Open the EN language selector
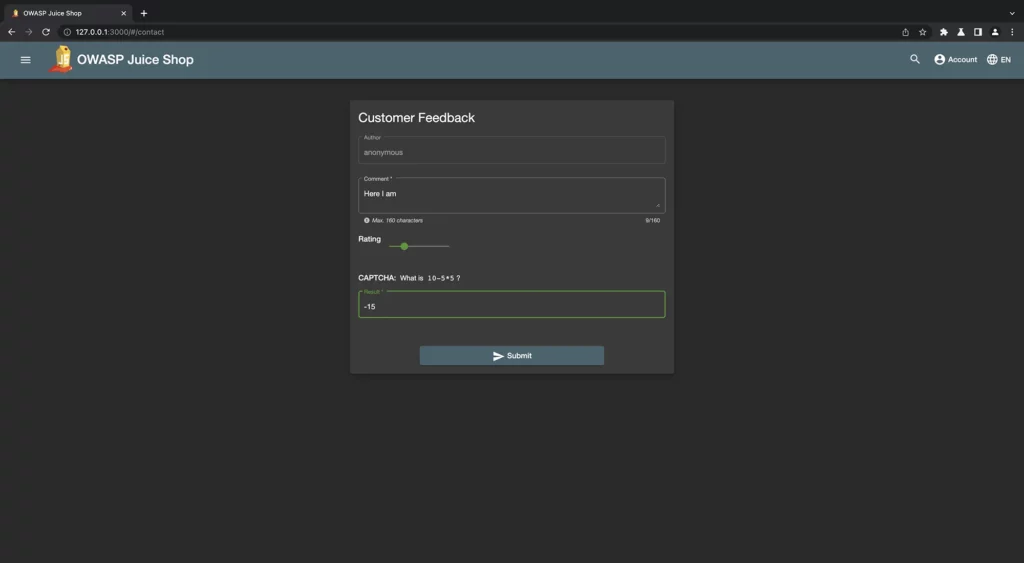Viewport: 1024px width, 563px height. (999, 59)
